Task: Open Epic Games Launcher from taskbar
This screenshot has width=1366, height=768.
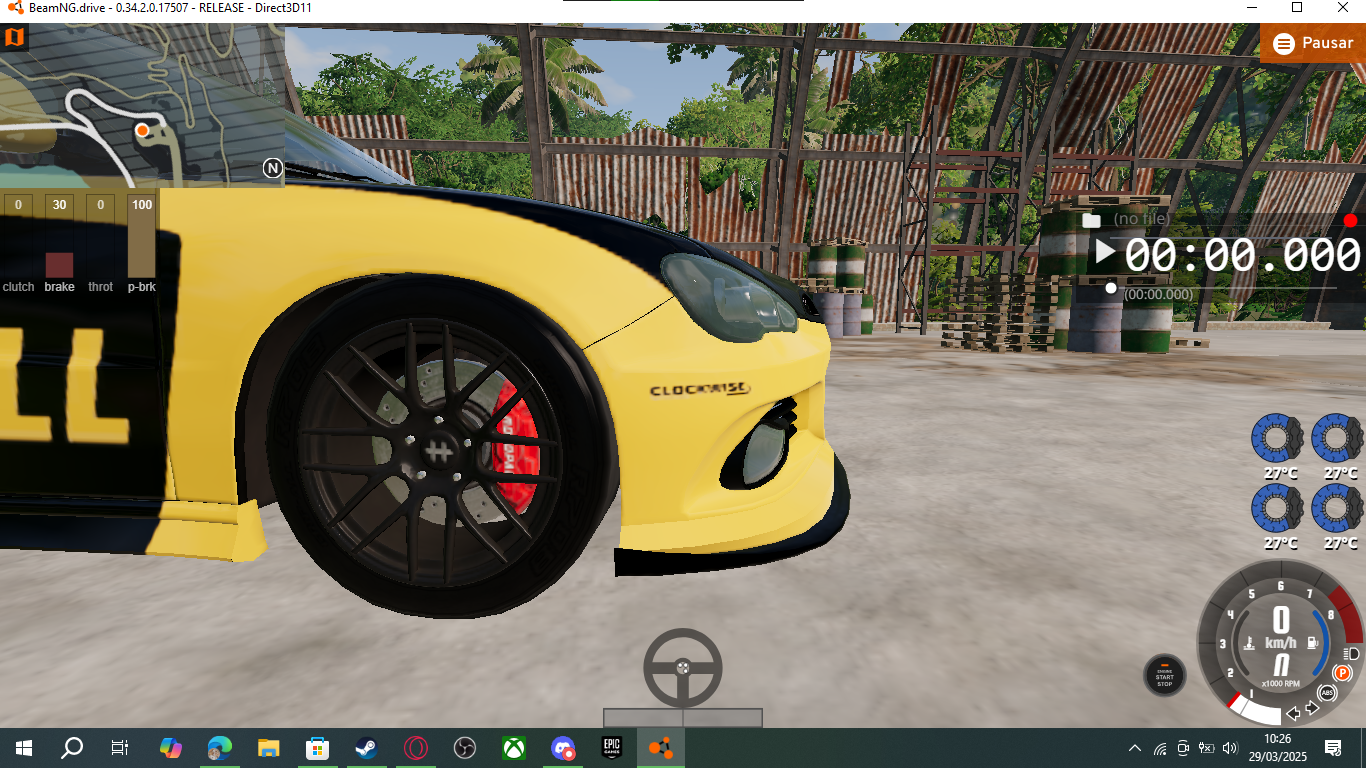Action: coord(612,748)
